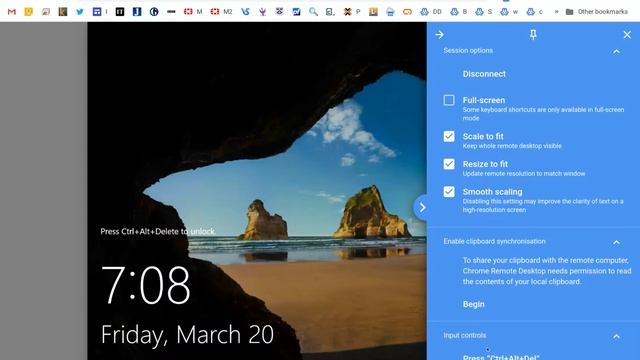Click Begin to enable clipboard sharing
The height and width of the screenshot is (360, 640).
[x=473, y=304]
